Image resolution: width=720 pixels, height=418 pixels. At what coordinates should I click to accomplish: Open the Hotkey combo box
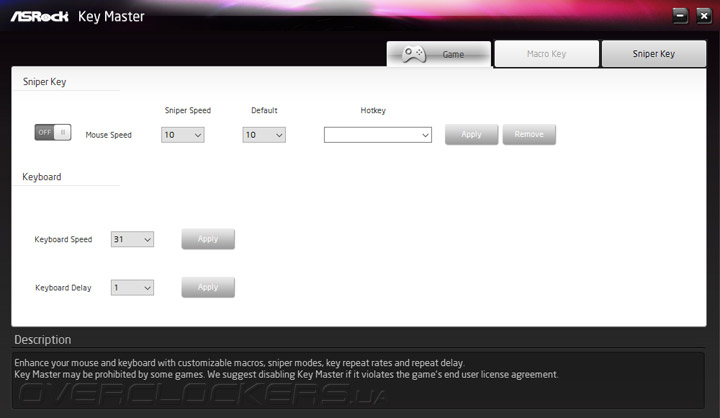(x=378, y=135)
